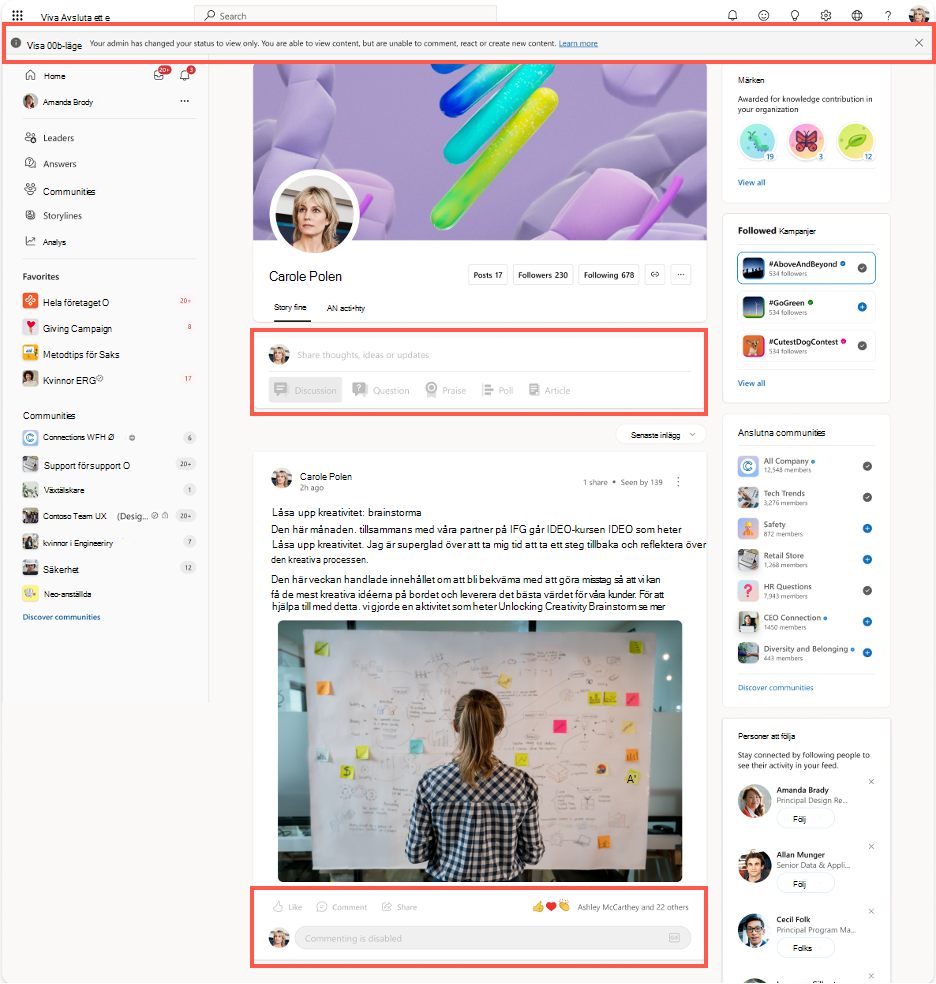Open the settings gear icon
Screen dimensions: 936x984
[826, 16]
